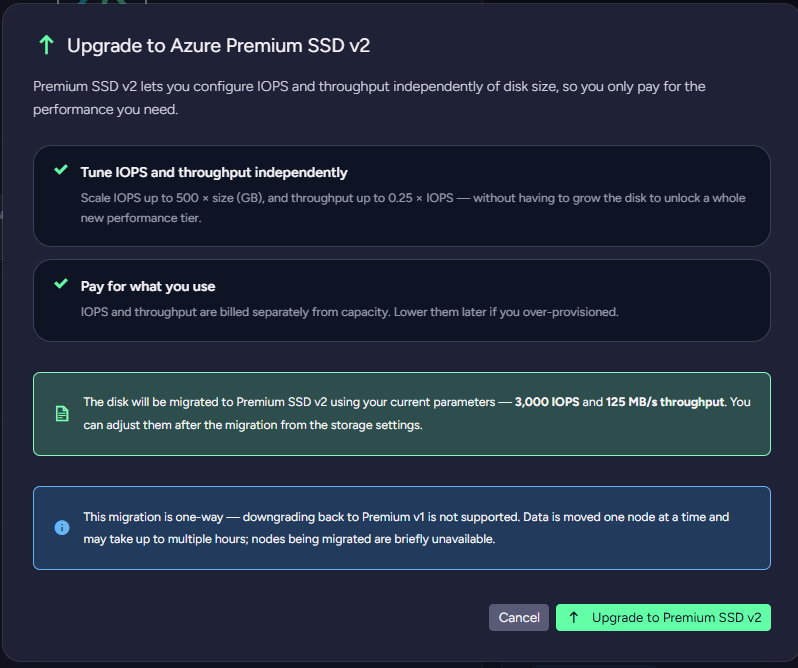
Task: Click the intro paragraph about Premium SSD v2
Action: pos(369,98)
